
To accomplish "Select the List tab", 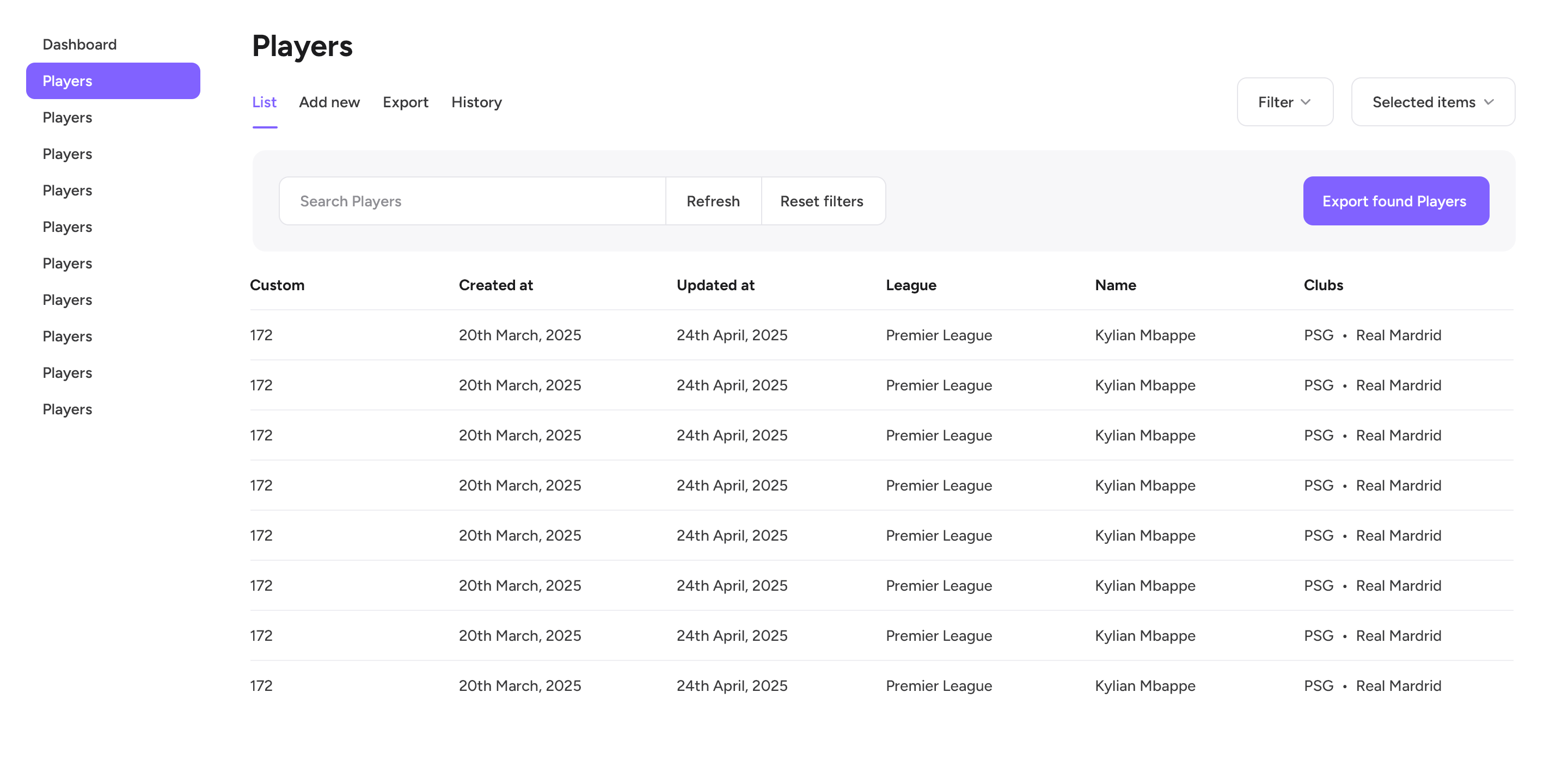I will point(264,102).
